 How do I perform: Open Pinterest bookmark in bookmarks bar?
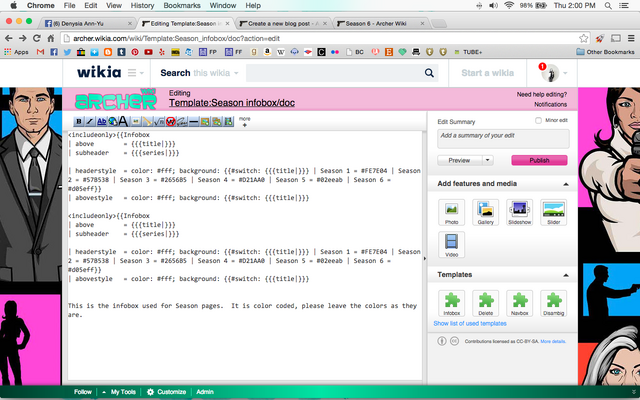coord(135,52)
